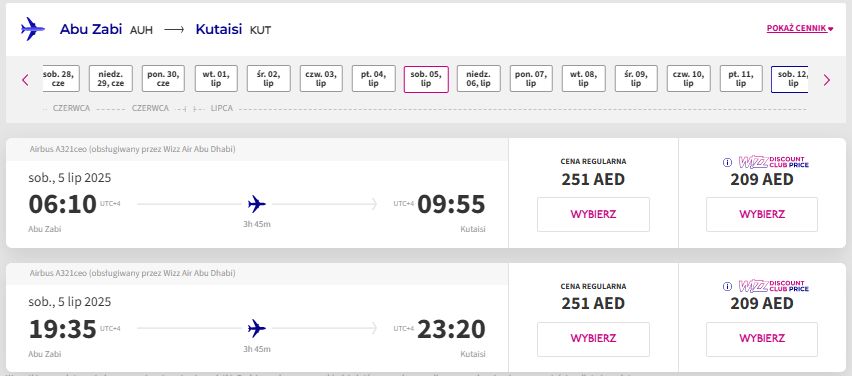Viewport: 852px width, 376px height.
Task: Choose discount club WYBIERZ for 19:35 flight
Action: pos(762,339)
